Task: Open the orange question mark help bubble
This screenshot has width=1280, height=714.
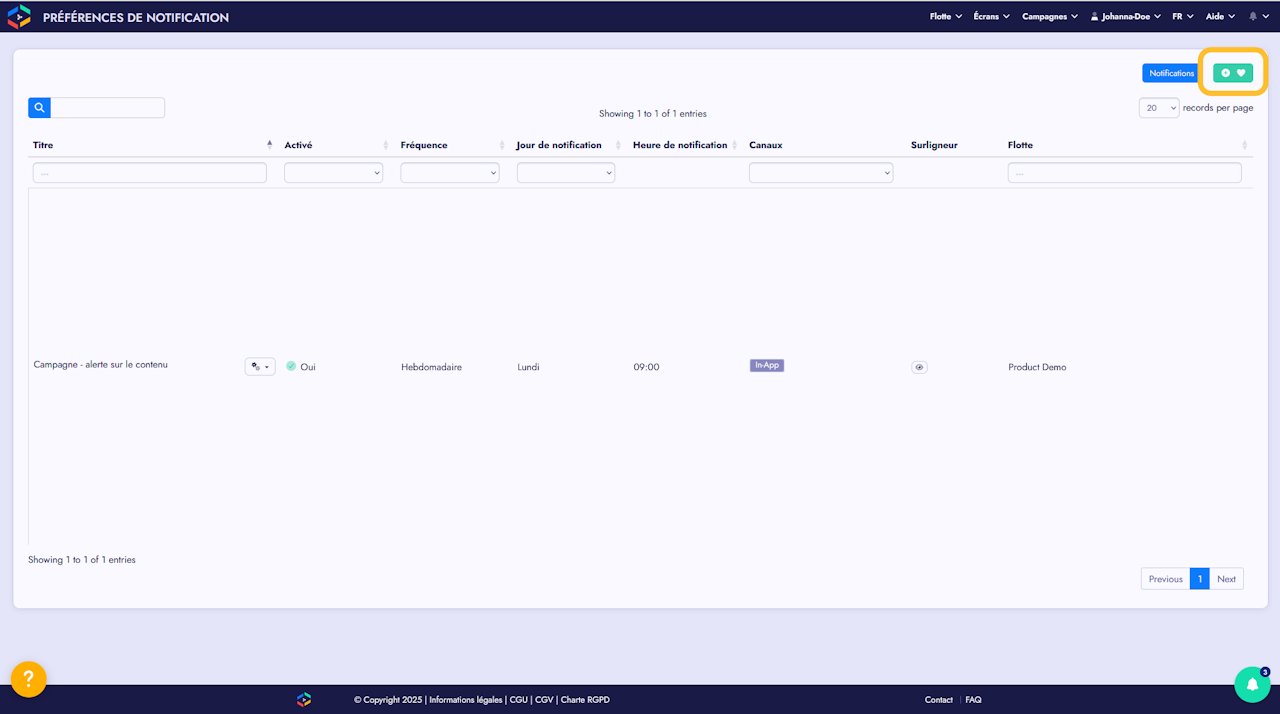Action: pyautogui.click(x=29, y=680)
